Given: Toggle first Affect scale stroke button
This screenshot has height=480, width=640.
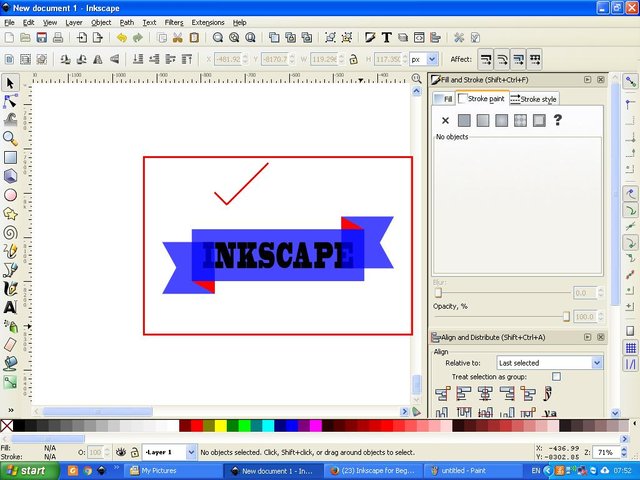Looking at the screenshot, I should [486, 60].
